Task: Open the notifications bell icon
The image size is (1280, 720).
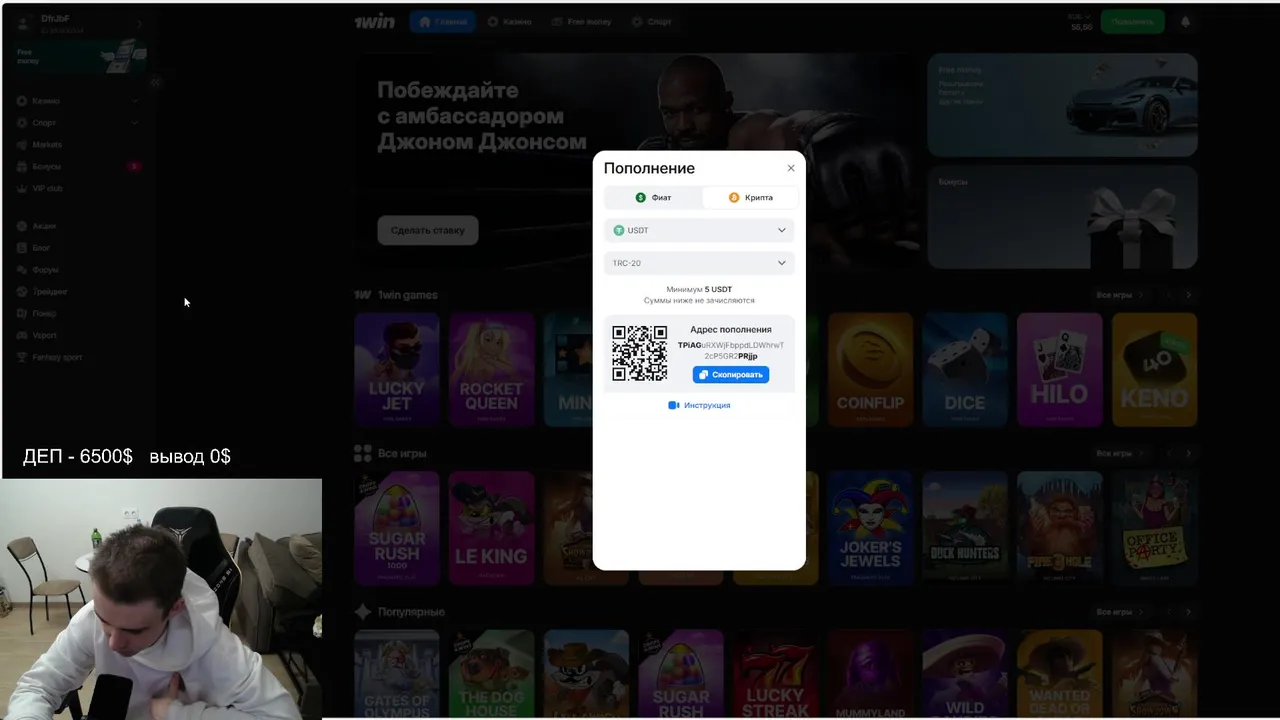Action: tap(1186, 21)
